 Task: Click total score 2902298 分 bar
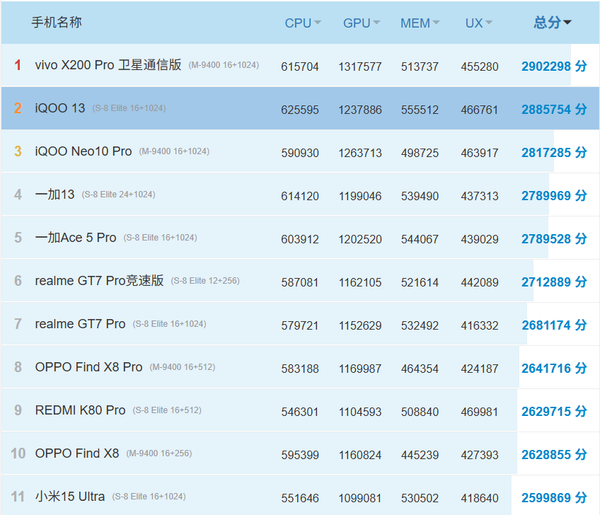tap(553, 66)
